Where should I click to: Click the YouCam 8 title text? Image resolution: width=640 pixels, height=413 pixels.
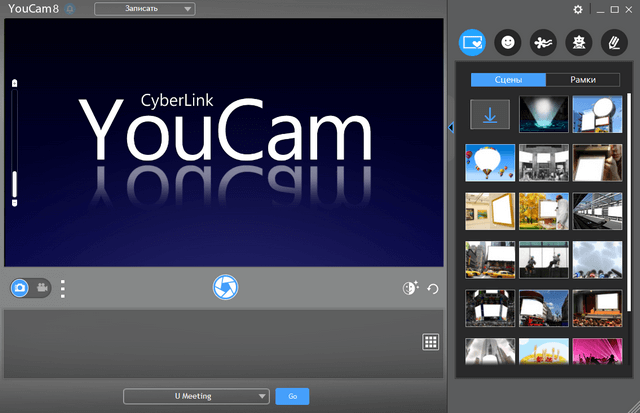(33, 9)
